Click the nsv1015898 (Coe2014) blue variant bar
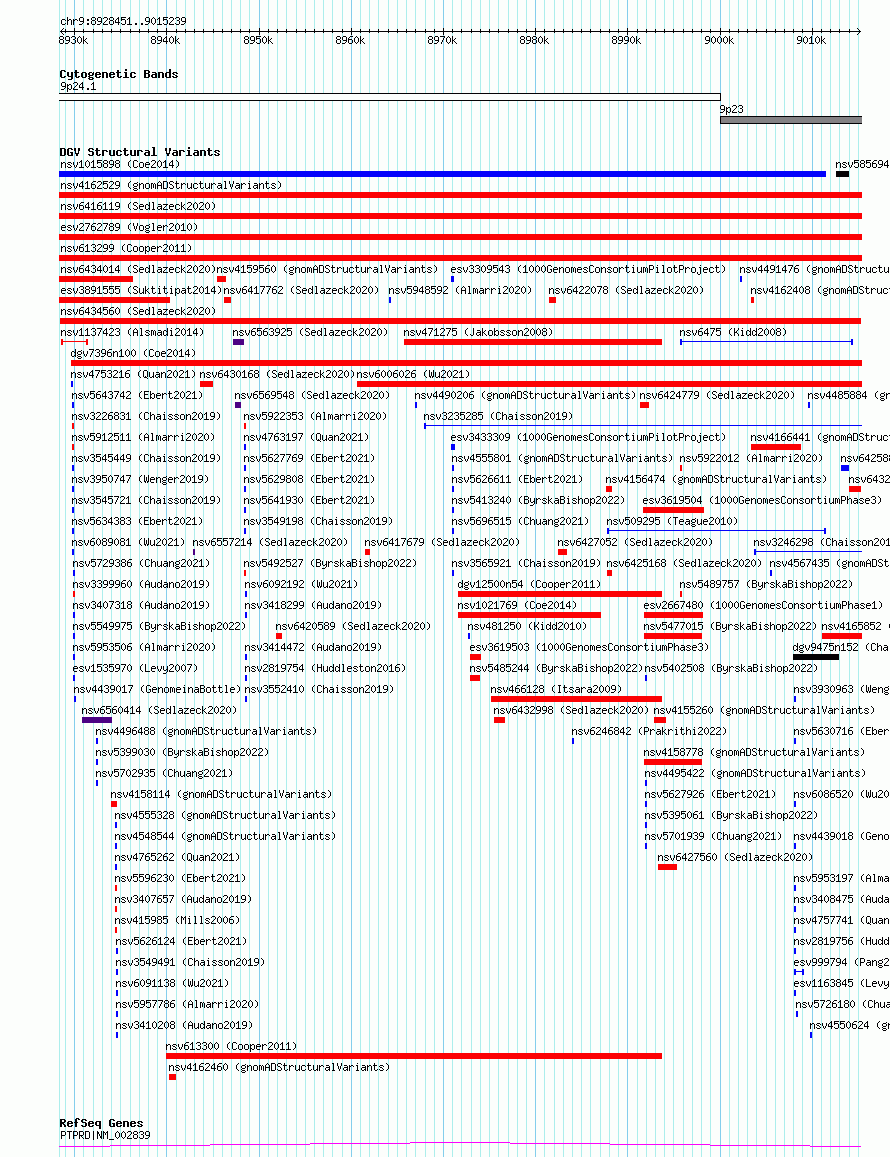 pyautogui.click(x=442, y=174)
